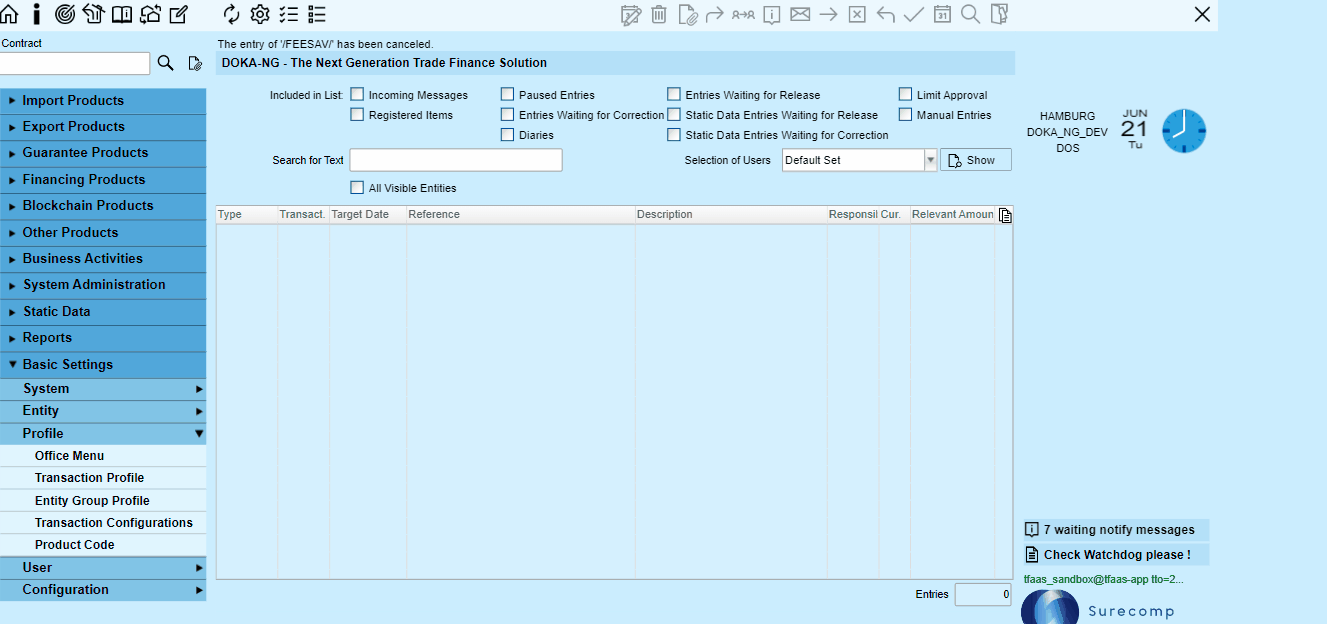Toggle Static Data Entries Waiting for Release
The image size is (1327, 624).
(674, 114)
